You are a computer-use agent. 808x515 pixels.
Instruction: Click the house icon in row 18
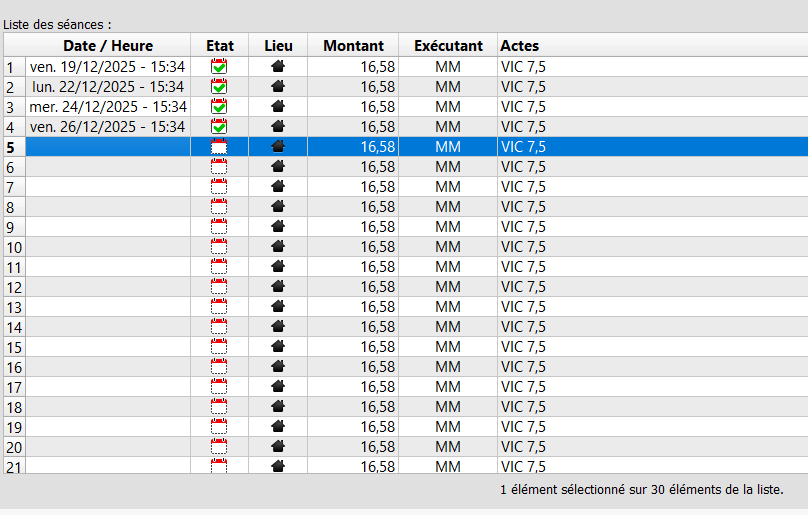[x=278, y=407]
